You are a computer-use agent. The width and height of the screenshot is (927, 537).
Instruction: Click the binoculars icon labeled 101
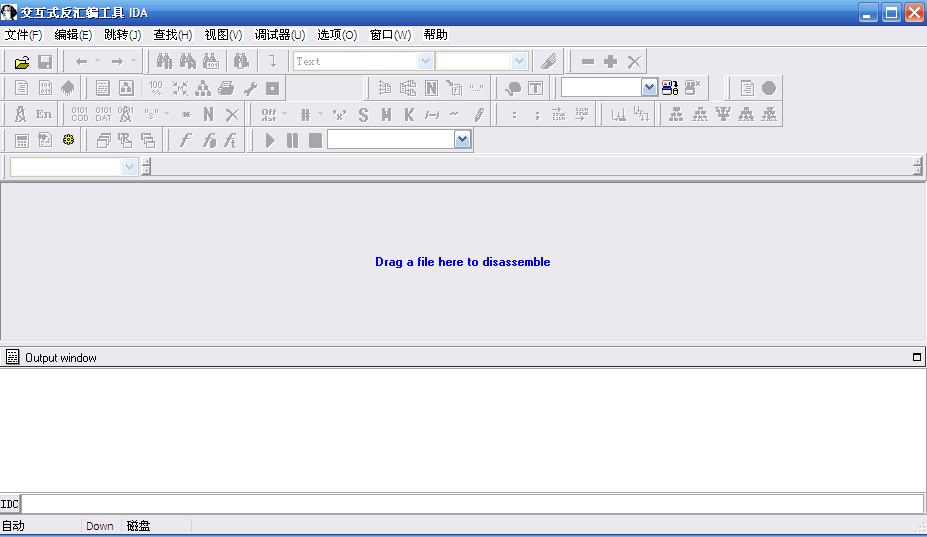(x=211, y=62)
